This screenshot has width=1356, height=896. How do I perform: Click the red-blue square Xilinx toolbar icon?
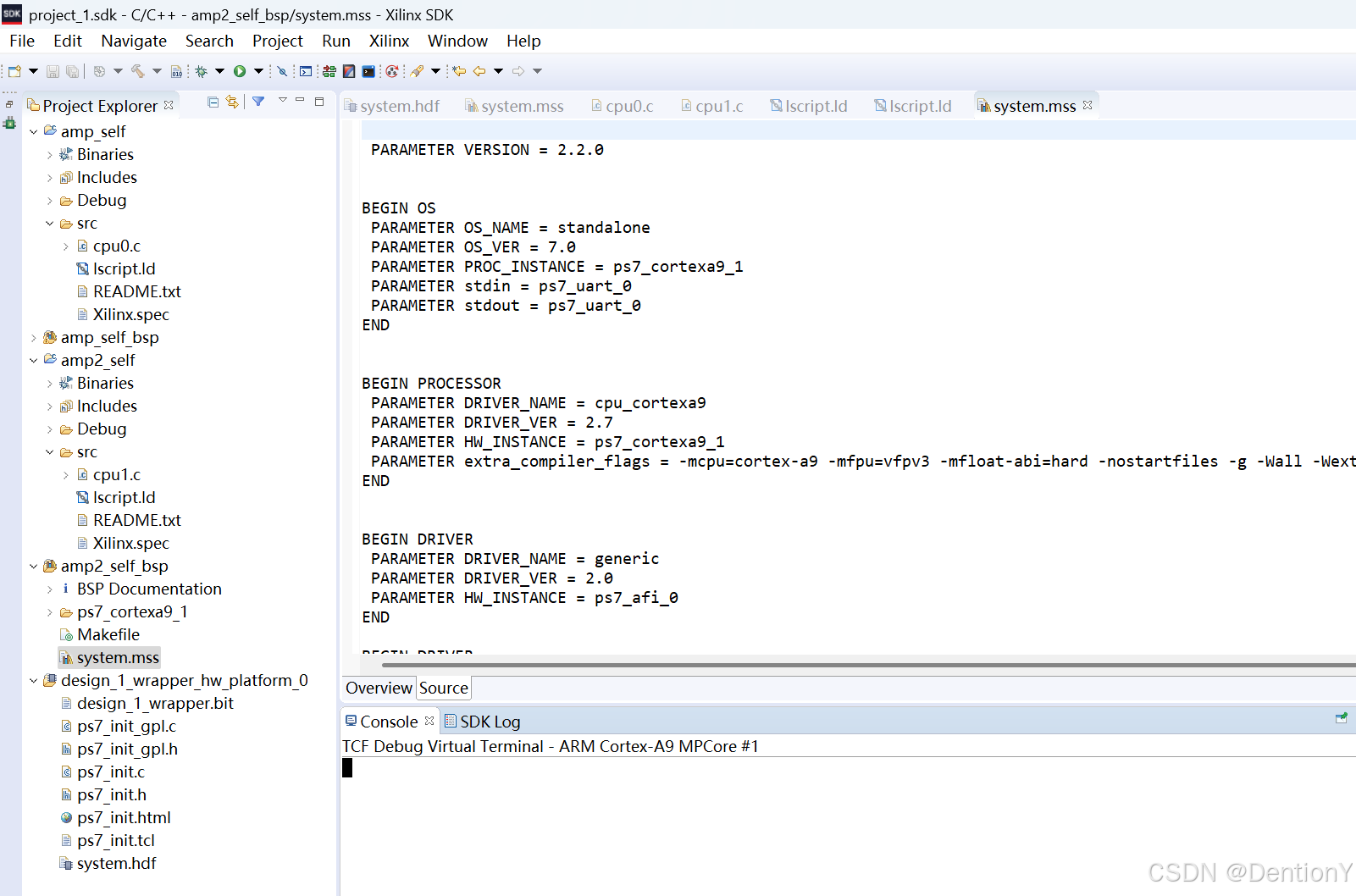coord(349,71)
